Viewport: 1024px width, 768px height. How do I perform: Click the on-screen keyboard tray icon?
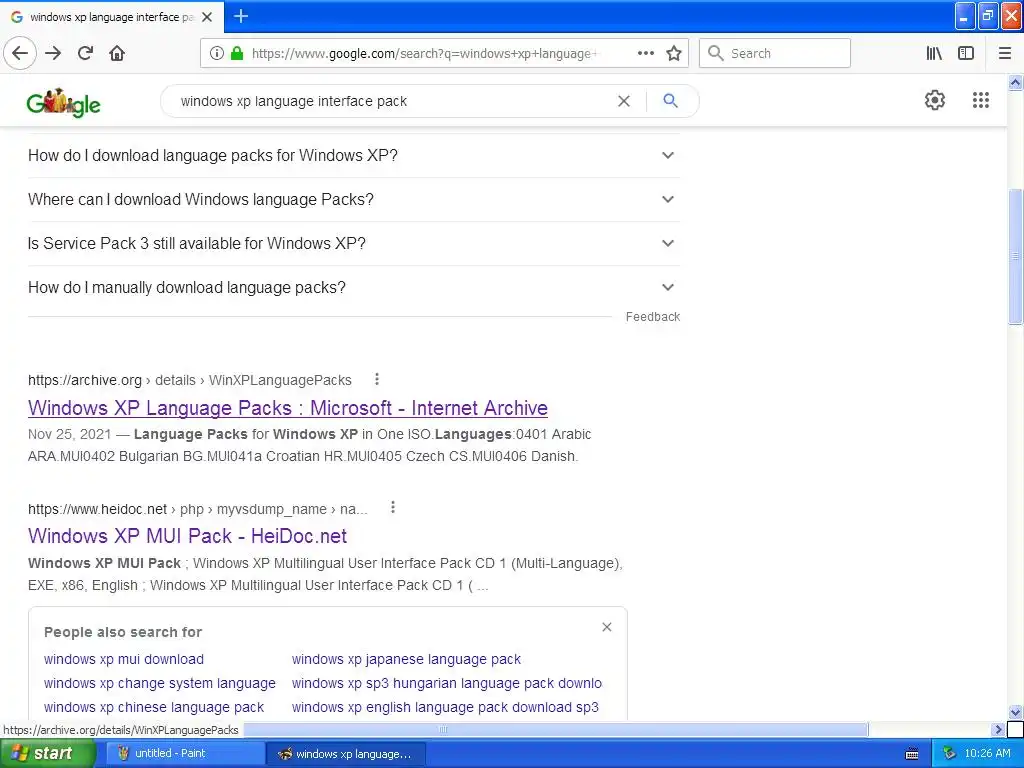click(912, 754)
